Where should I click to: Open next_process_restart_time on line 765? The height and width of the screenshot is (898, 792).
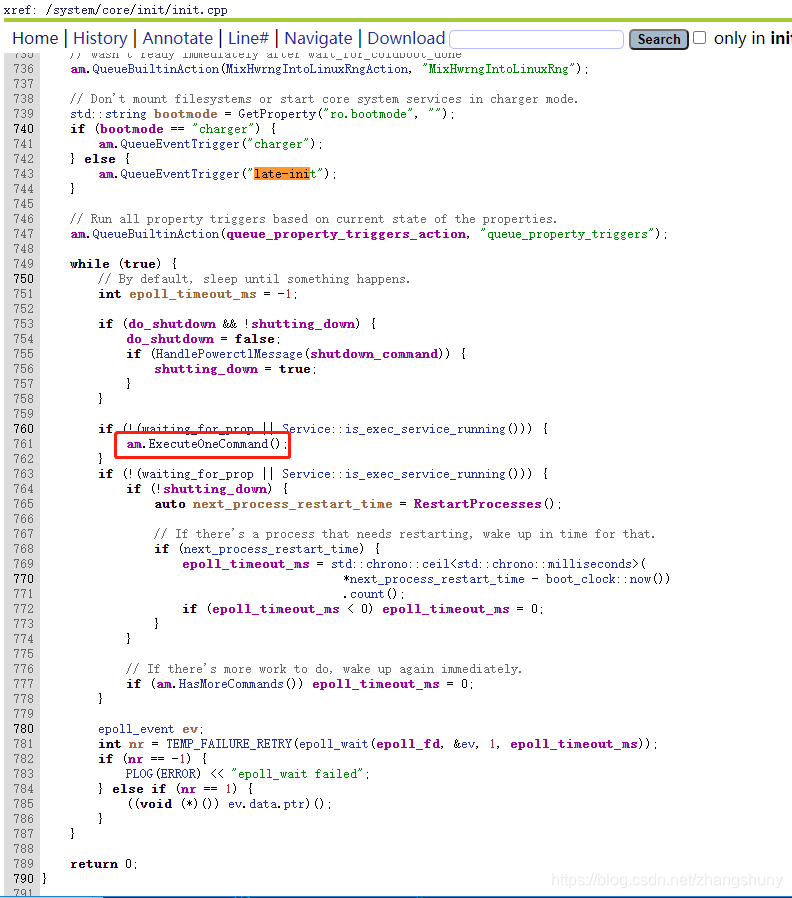(x=293, y=504)
